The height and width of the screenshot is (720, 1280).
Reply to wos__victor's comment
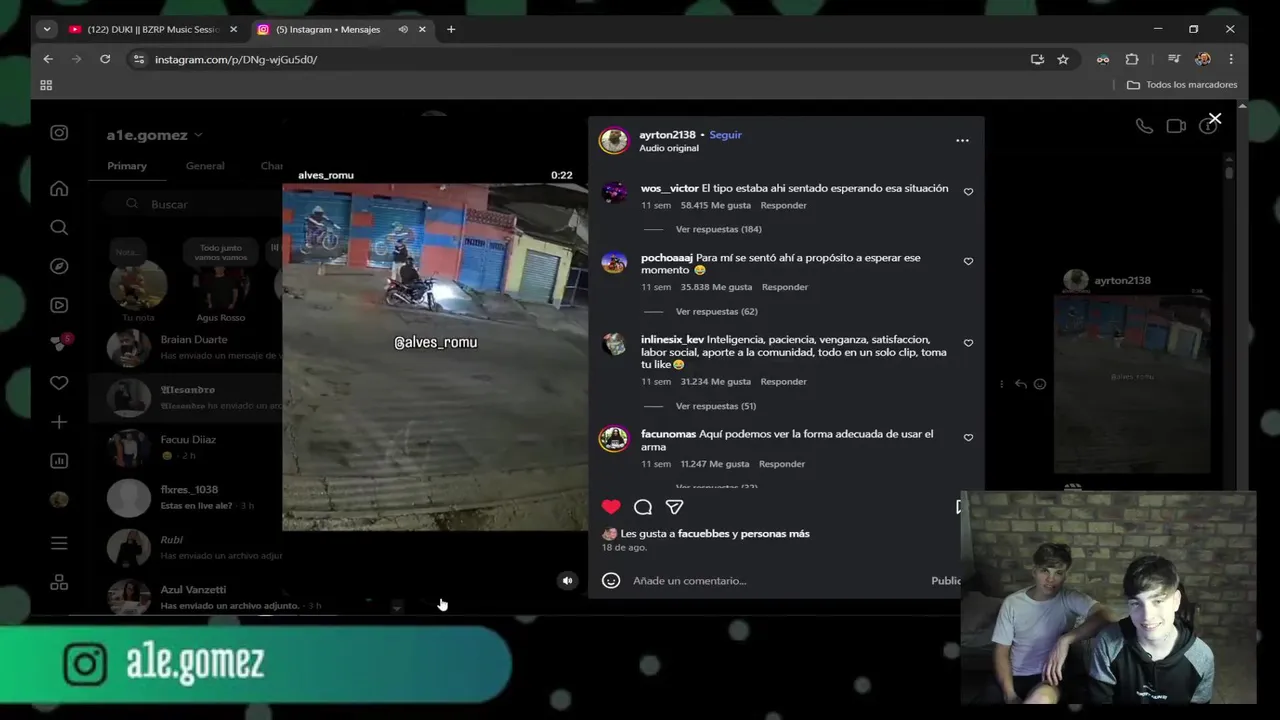[x=783, y=205]
